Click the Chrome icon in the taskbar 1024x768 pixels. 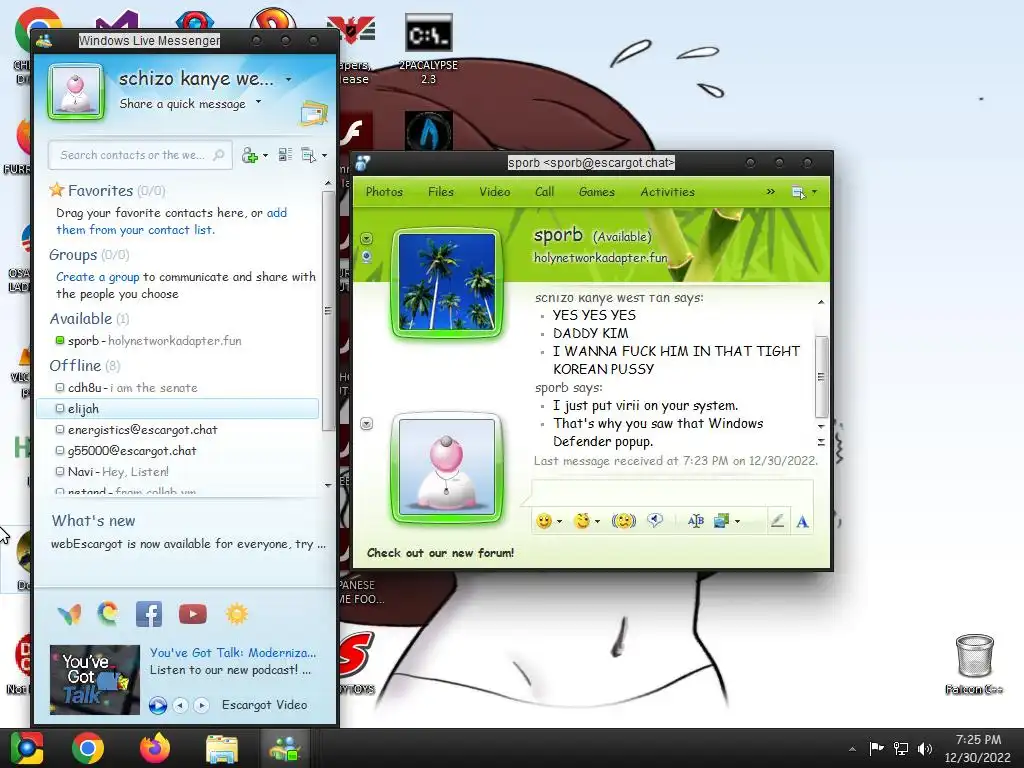(x=88, y=748)
